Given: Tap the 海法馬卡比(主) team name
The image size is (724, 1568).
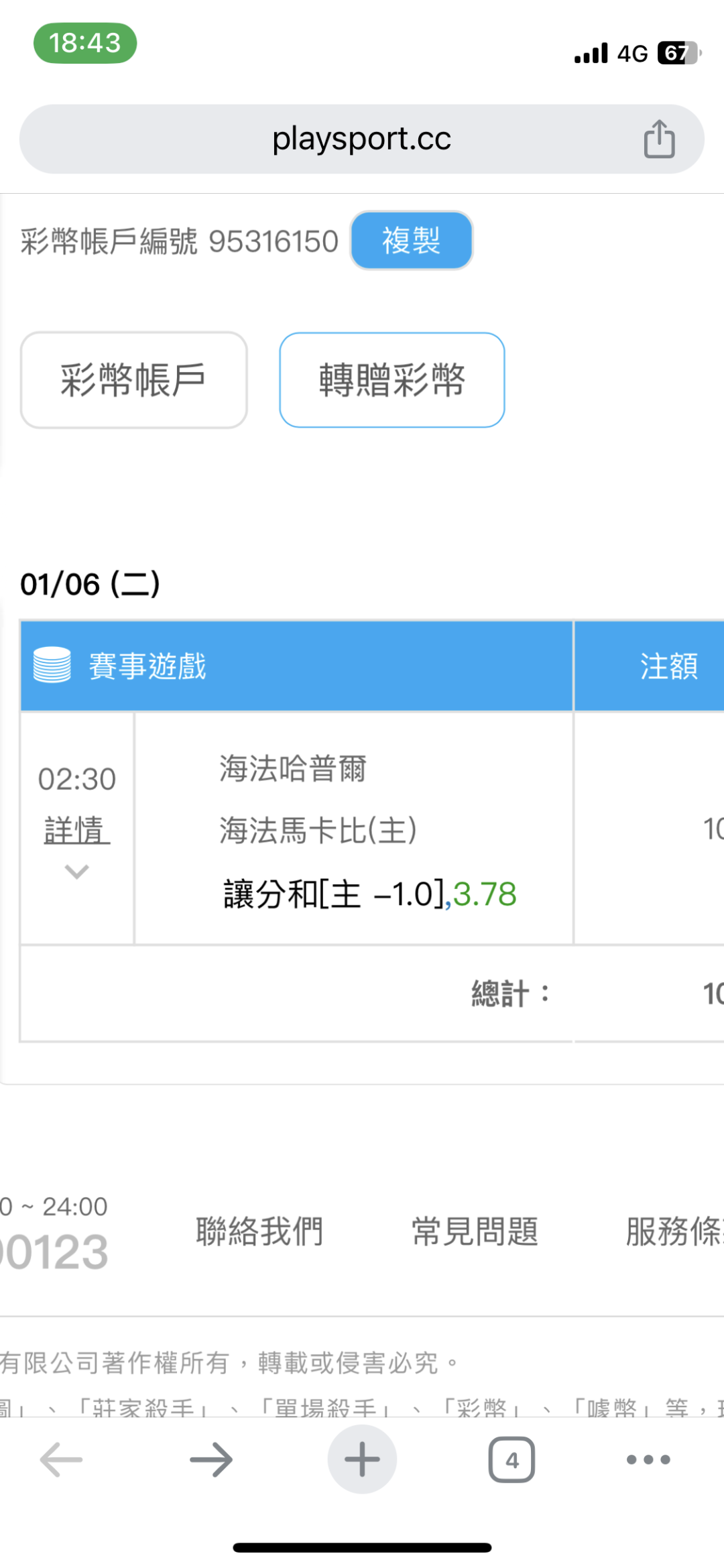Looking at the screenshot, I should coord(318,830).
